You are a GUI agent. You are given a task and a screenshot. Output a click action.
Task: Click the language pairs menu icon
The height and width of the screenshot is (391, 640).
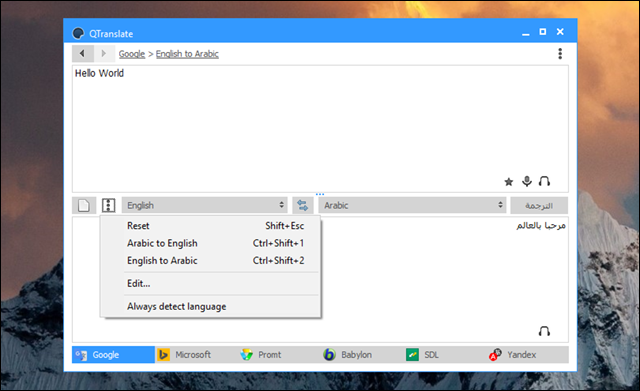point(108,205)
